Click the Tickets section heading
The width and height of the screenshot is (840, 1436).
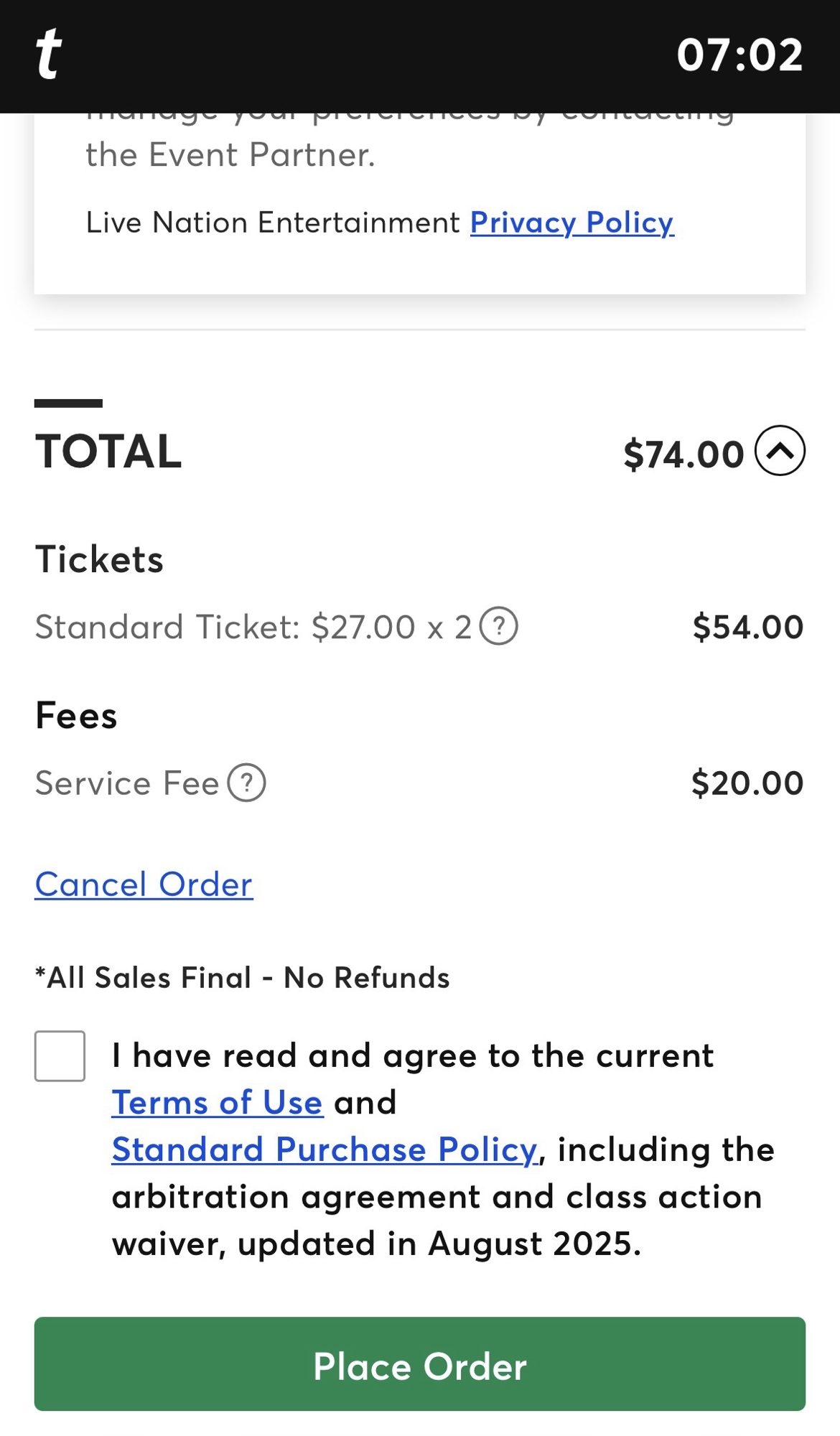(100, 559)
